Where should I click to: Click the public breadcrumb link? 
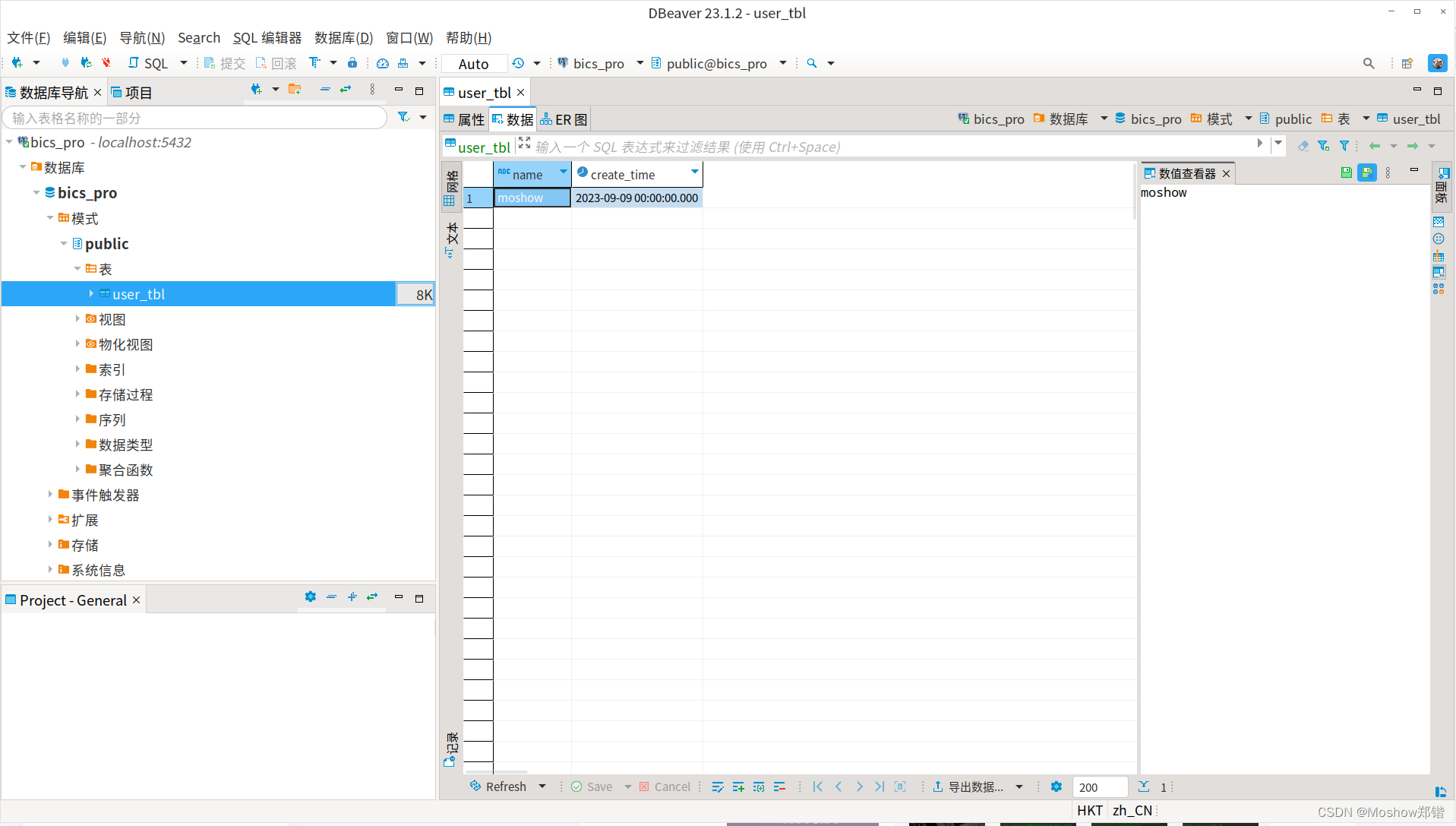(x=1286, y=119)
